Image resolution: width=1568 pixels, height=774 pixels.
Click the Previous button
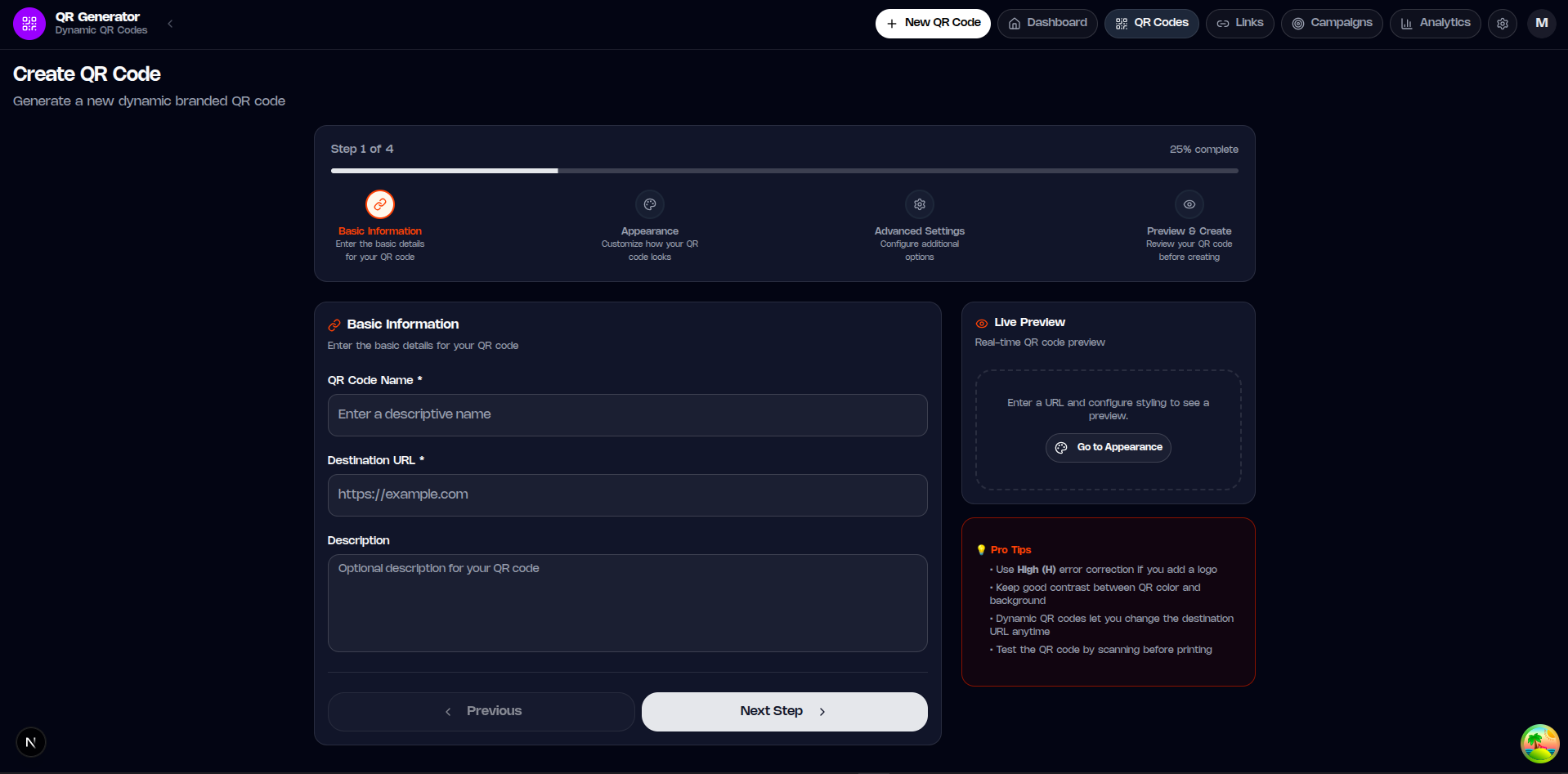click(482, 712)
